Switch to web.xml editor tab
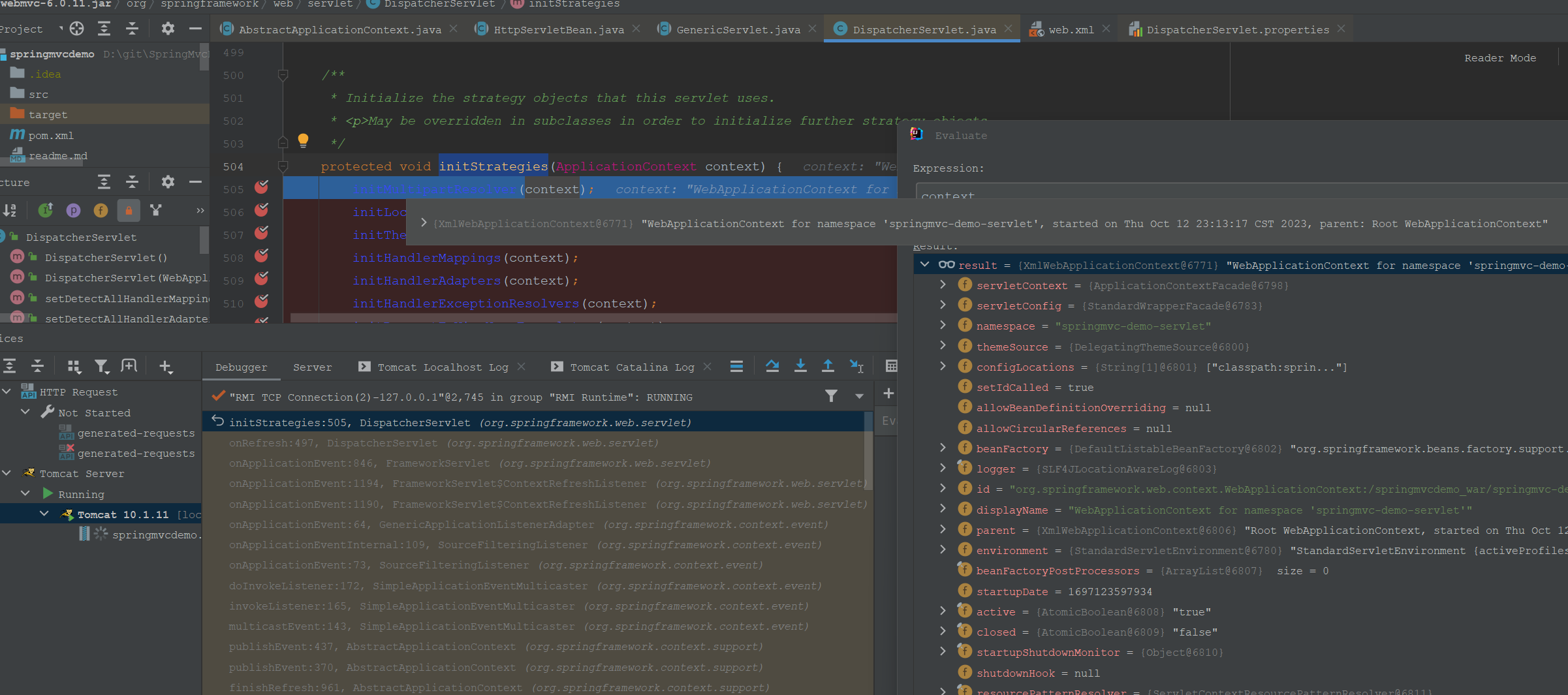This screenshot has width=1568, height=695. click(x=1071, y=29)
